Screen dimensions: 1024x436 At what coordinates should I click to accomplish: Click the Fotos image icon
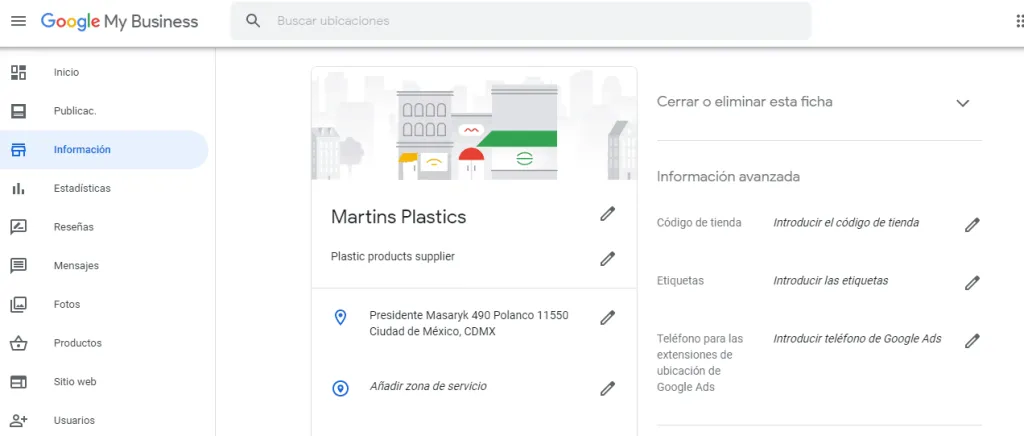(x=18, y=304)
